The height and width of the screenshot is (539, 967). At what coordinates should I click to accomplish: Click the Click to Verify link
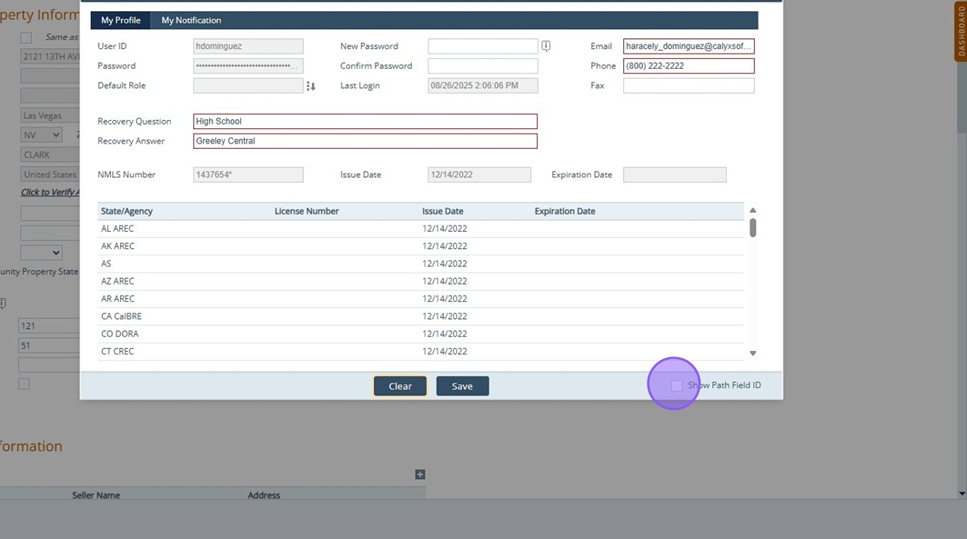[x=50, y=192]
